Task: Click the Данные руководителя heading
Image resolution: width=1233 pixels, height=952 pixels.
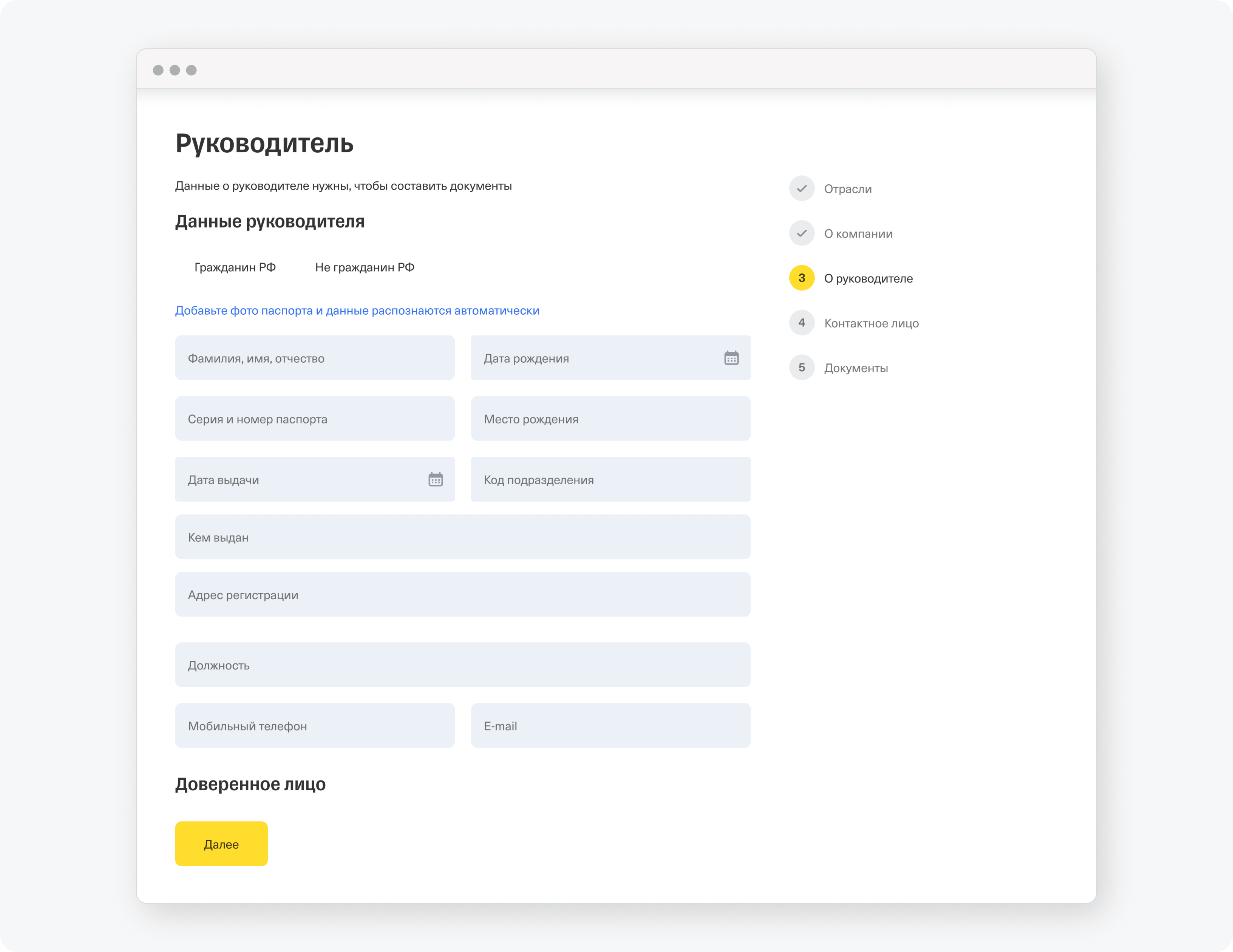Action: 270,221
